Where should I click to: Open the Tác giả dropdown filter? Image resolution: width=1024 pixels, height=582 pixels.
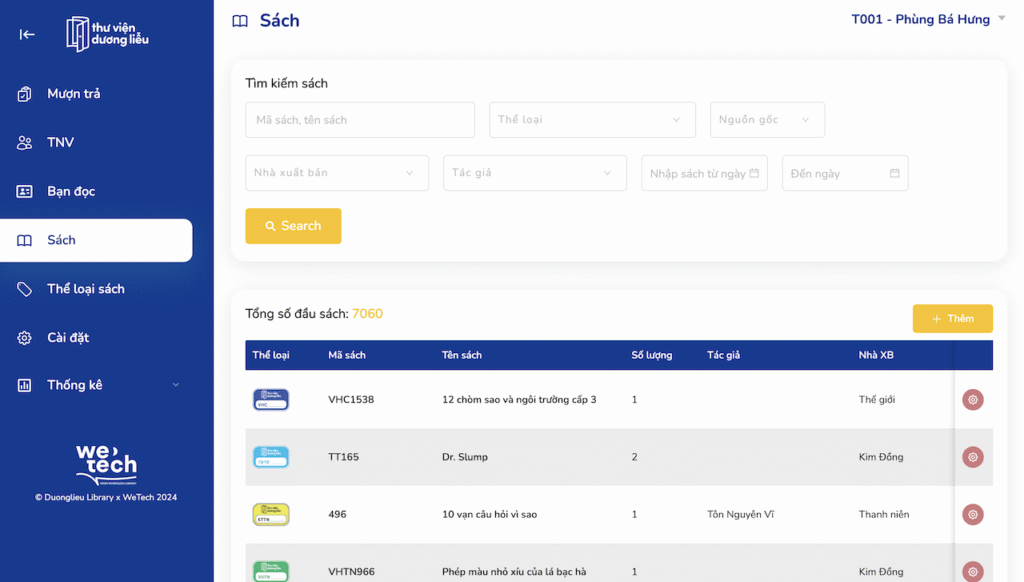click(534, 173)
